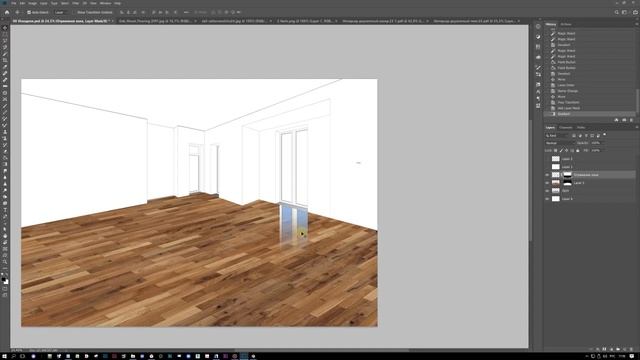Switch to the Channels tab
This screenshot has height=360, width=640.
coord(566,127)
